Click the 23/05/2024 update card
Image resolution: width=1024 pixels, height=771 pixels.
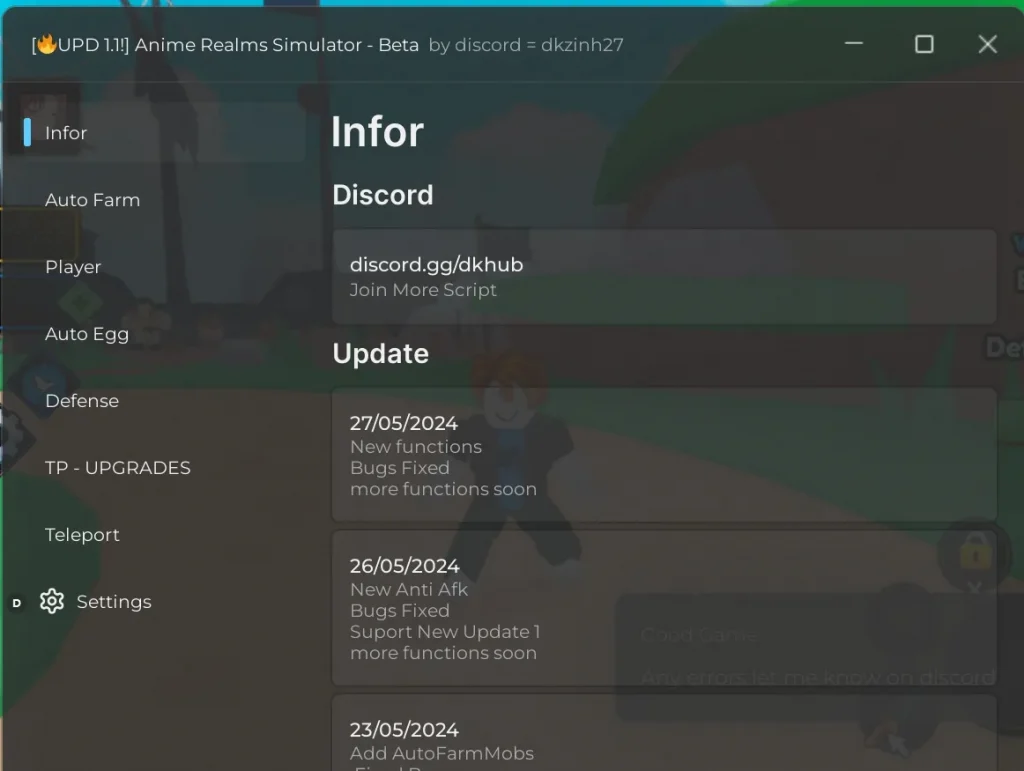tap(664, 740)
